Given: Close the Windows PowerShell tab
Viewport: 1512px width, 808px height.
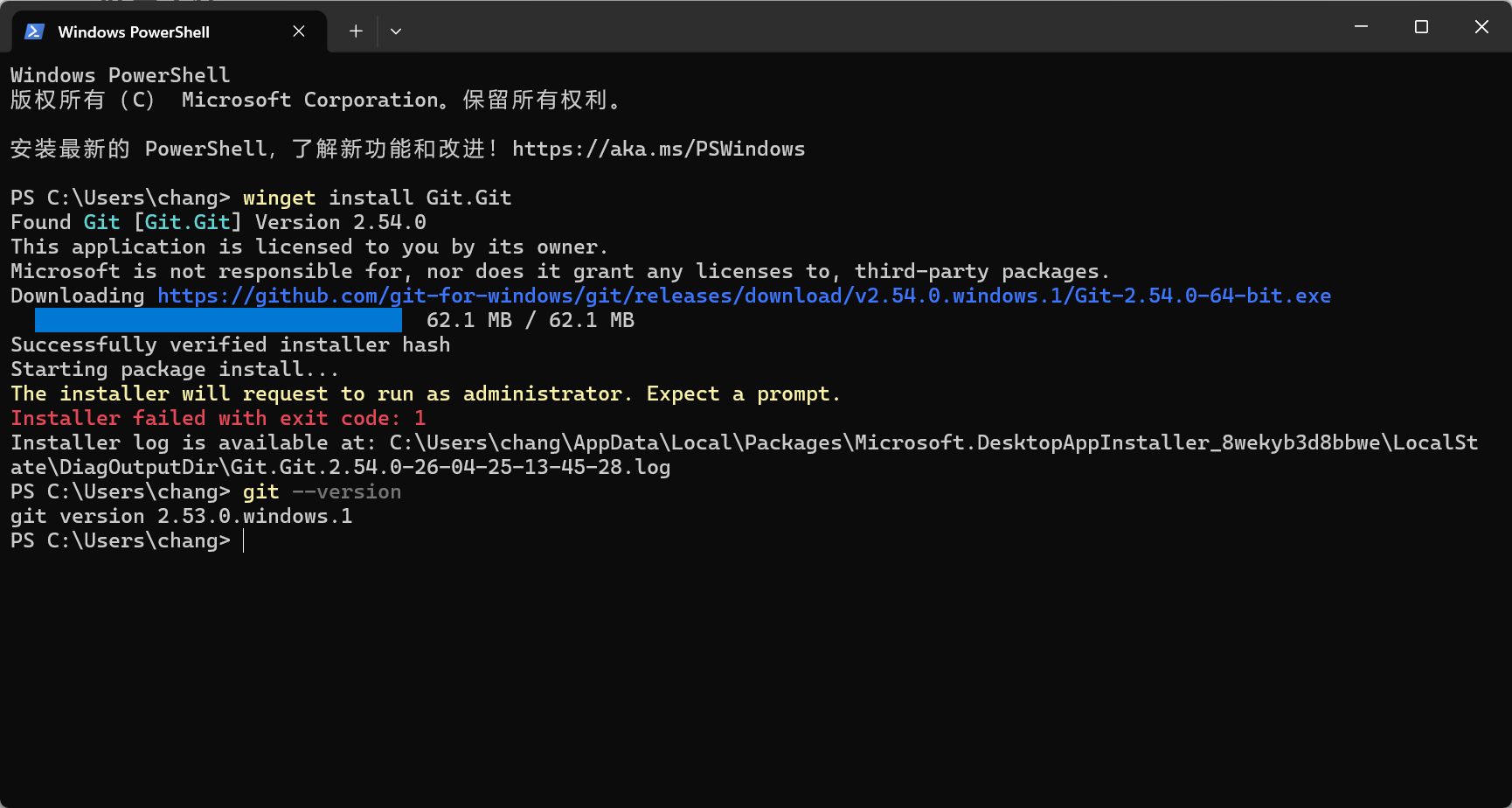Looking at the screenshot, I should point(299,31).
